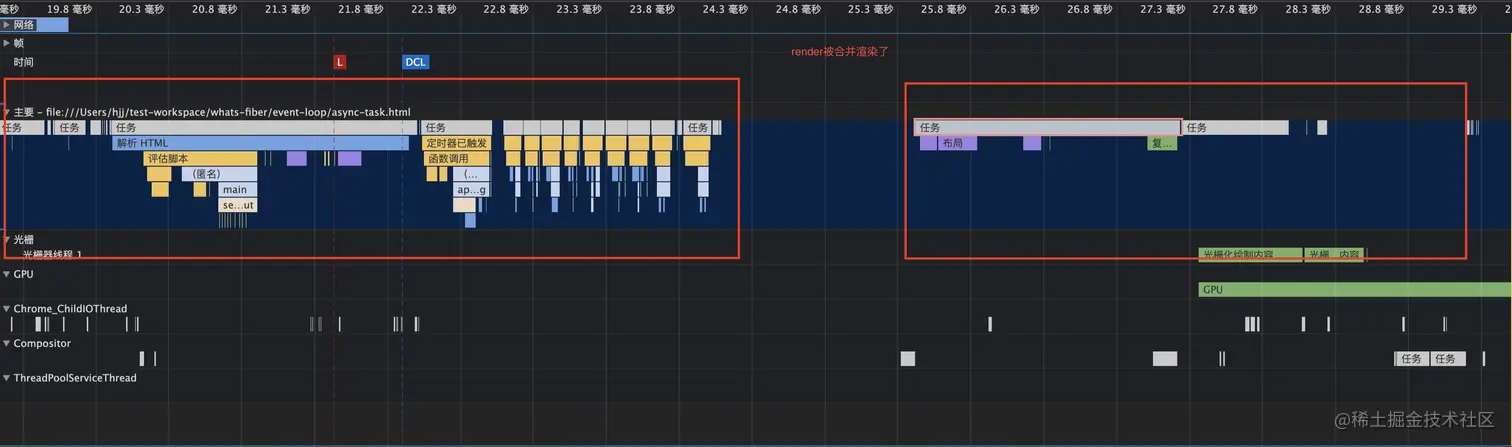Click the 27.8 毫秒 ruler label
Screen dimensions: 1512x447
tap(1235, 8)
